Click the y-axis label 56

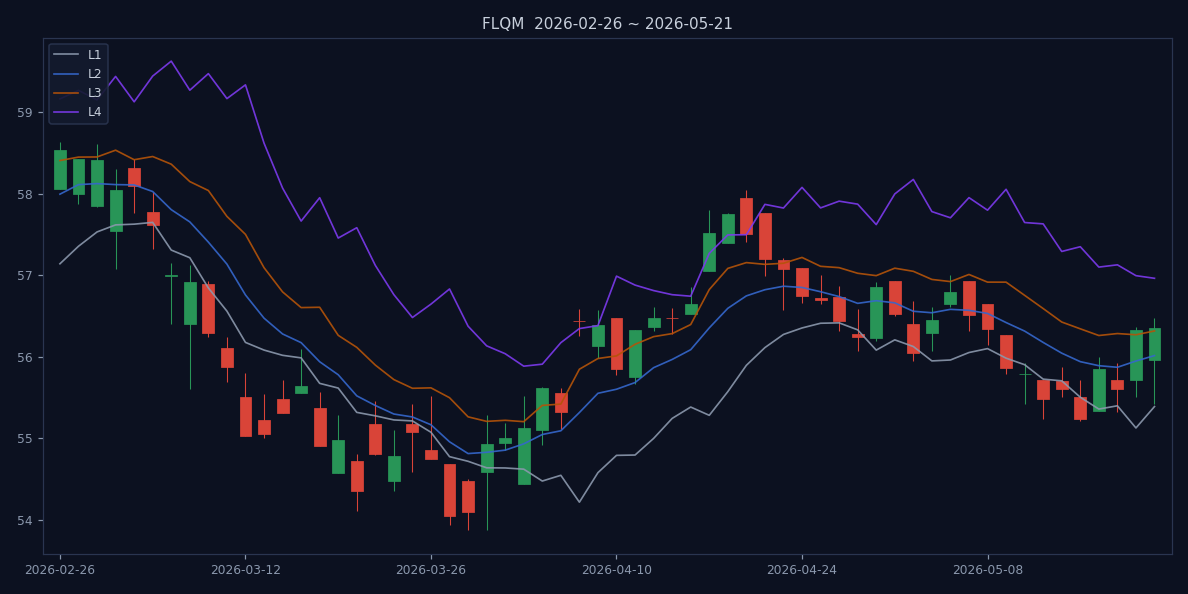(25, 358)
